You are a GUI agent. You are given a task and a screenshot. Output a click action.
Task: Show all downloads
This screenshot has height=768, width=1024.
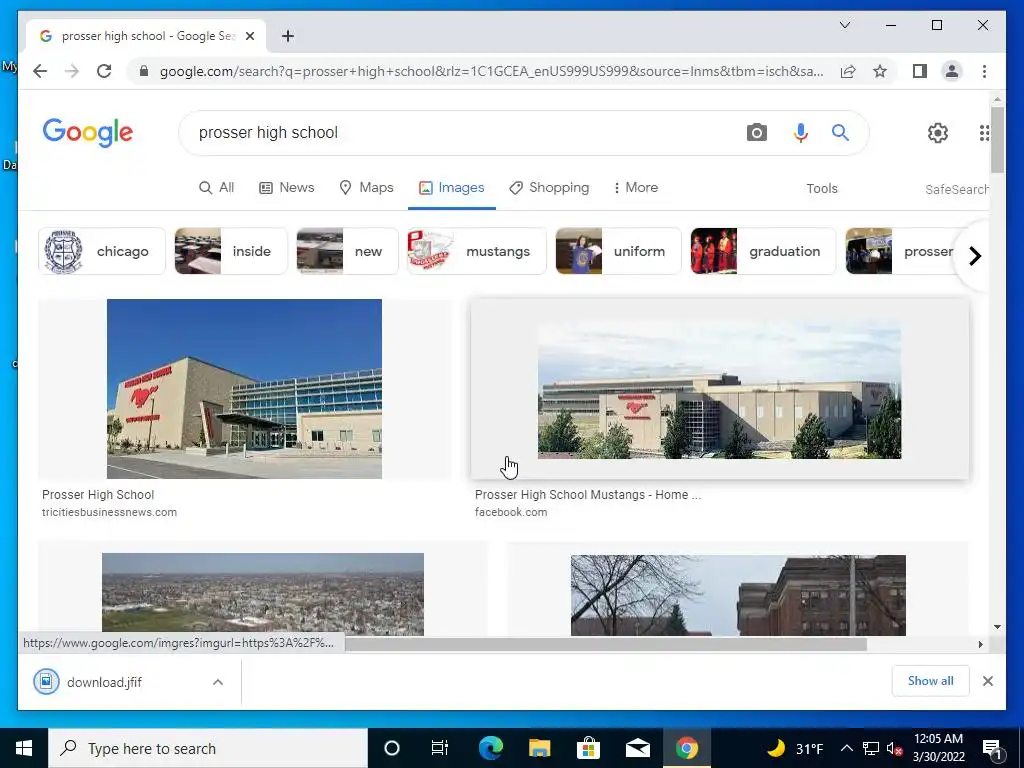click(x=930, y=680)
